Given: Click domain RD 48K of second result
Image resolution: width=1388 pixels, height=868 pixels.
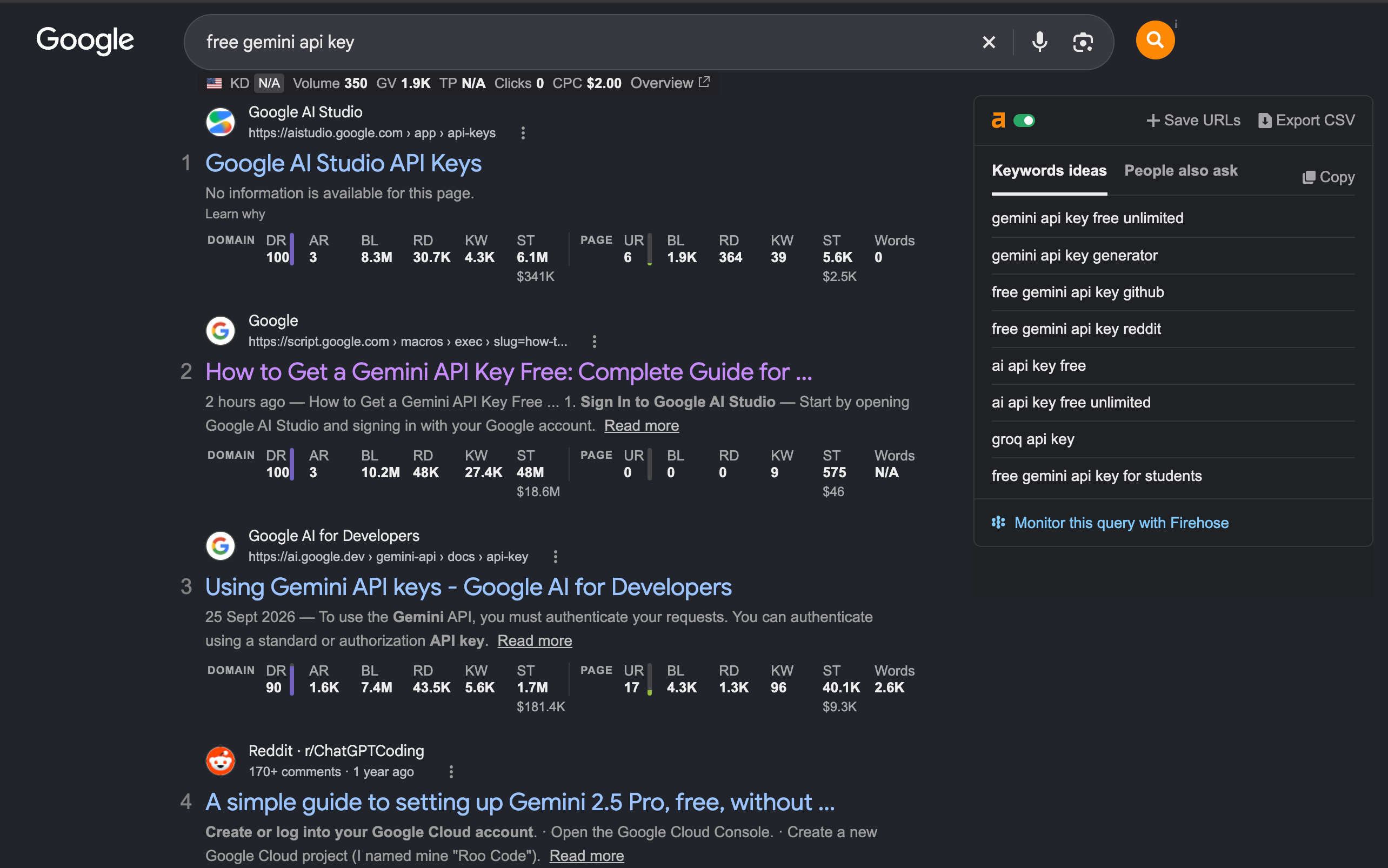Looking at the screenshot, I should [425, 464].
